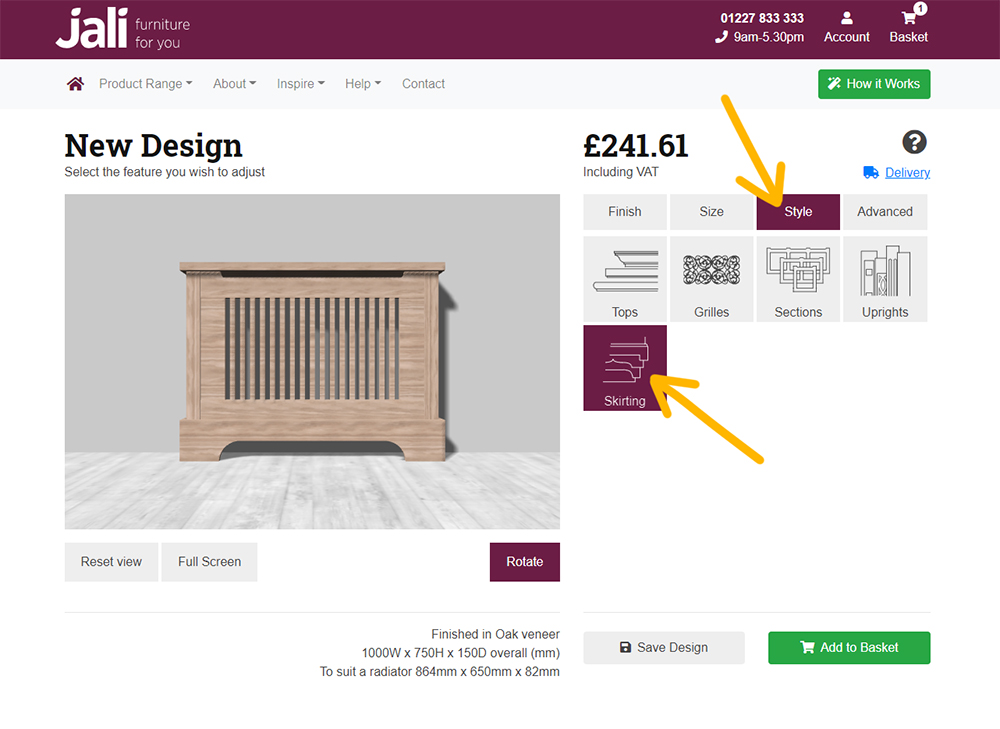
Task: Click the 'To suit a radiator 864mm x 650mm x 82mm' text
Action: pos(439,672)
